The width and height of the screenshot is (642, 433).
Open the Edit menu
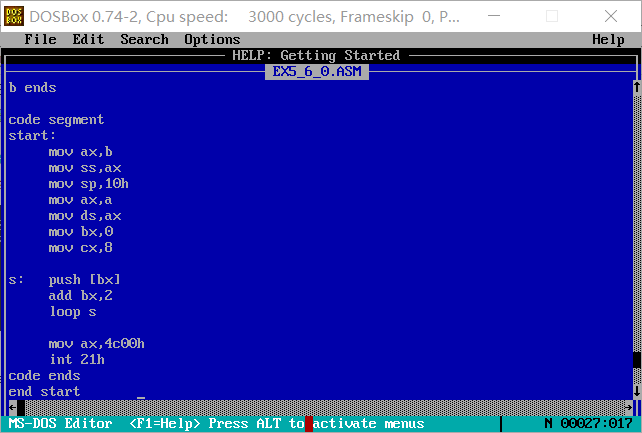click(88, 39)
